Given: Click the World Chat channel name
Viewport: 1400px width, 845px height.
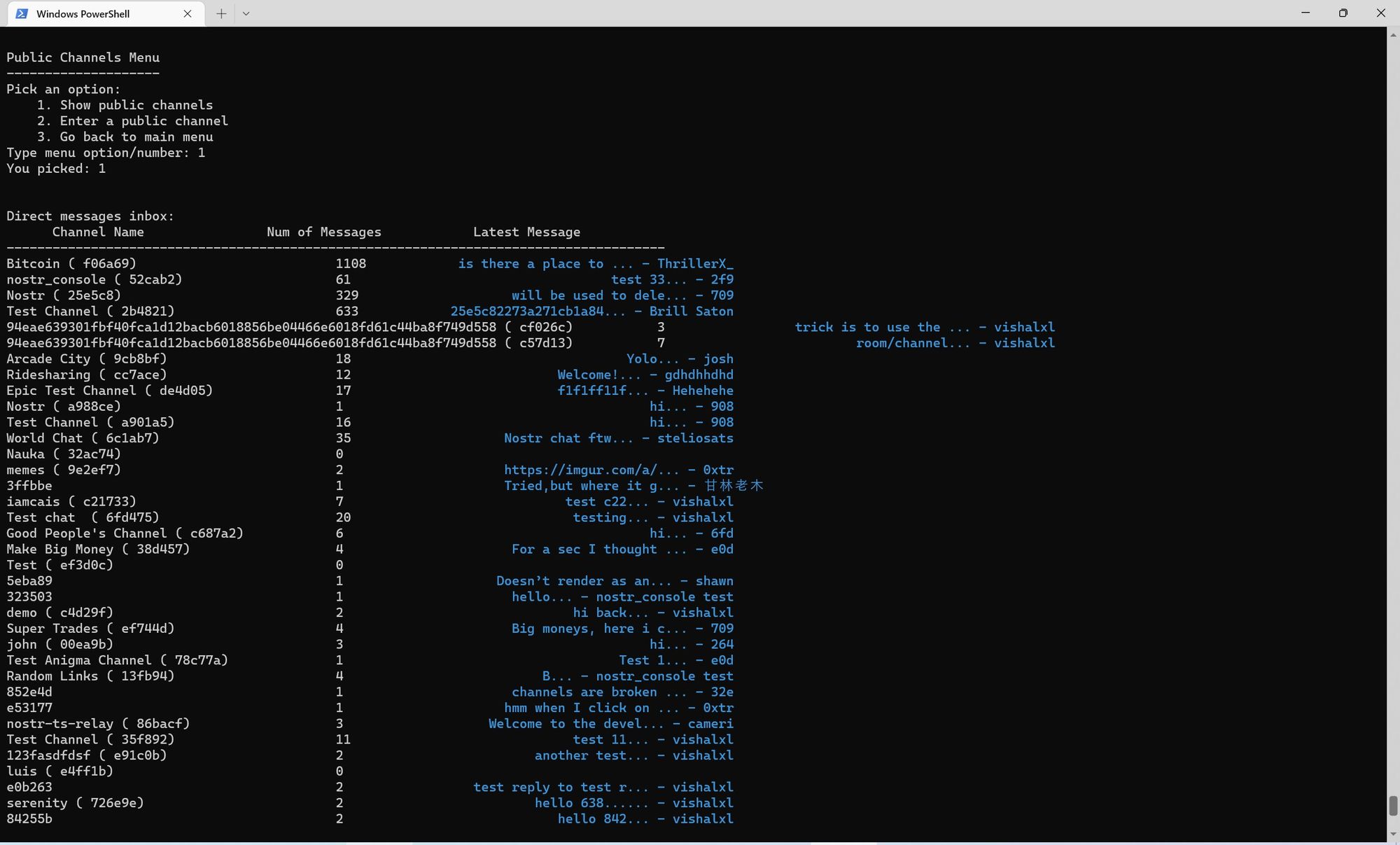Looking at the screenshot, I should pyautogui.click(x=45, y=438).
